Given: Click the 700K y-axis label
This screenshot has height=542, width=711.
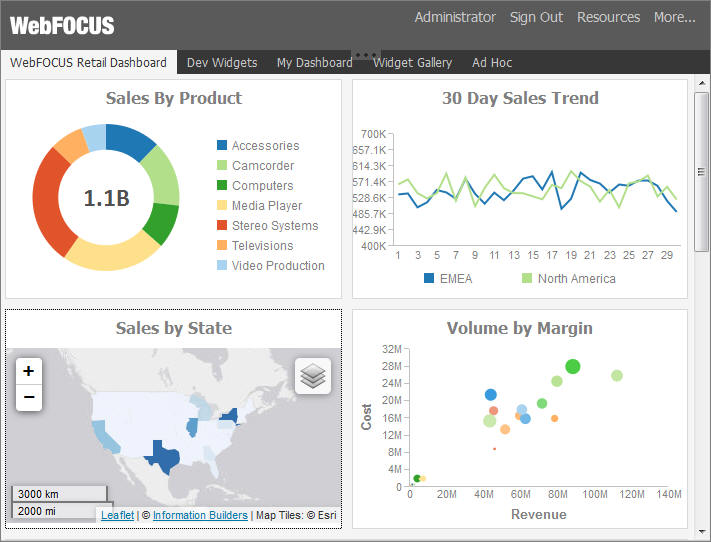Looking at the screenshot, I should (x=373, y=134).
